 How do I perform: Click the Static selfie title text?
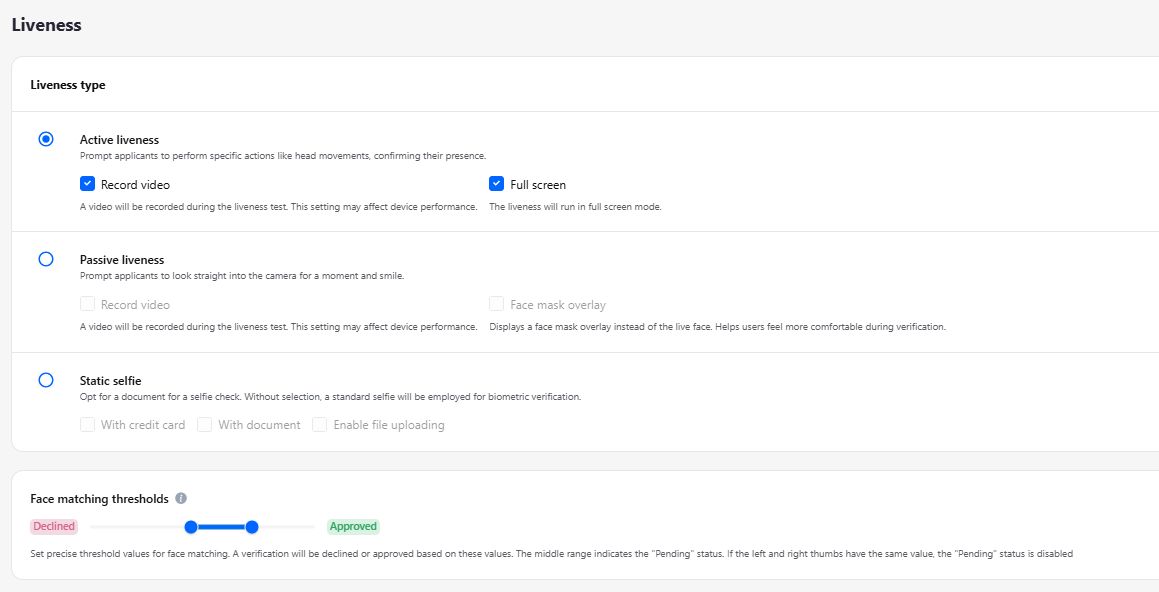[x=110, y=381]
